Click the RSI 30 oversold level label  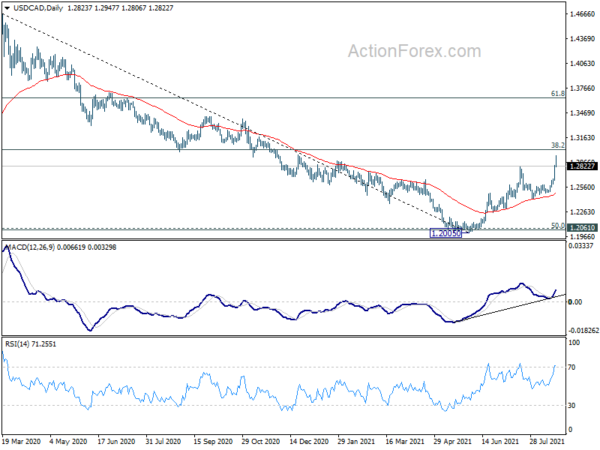572,405
